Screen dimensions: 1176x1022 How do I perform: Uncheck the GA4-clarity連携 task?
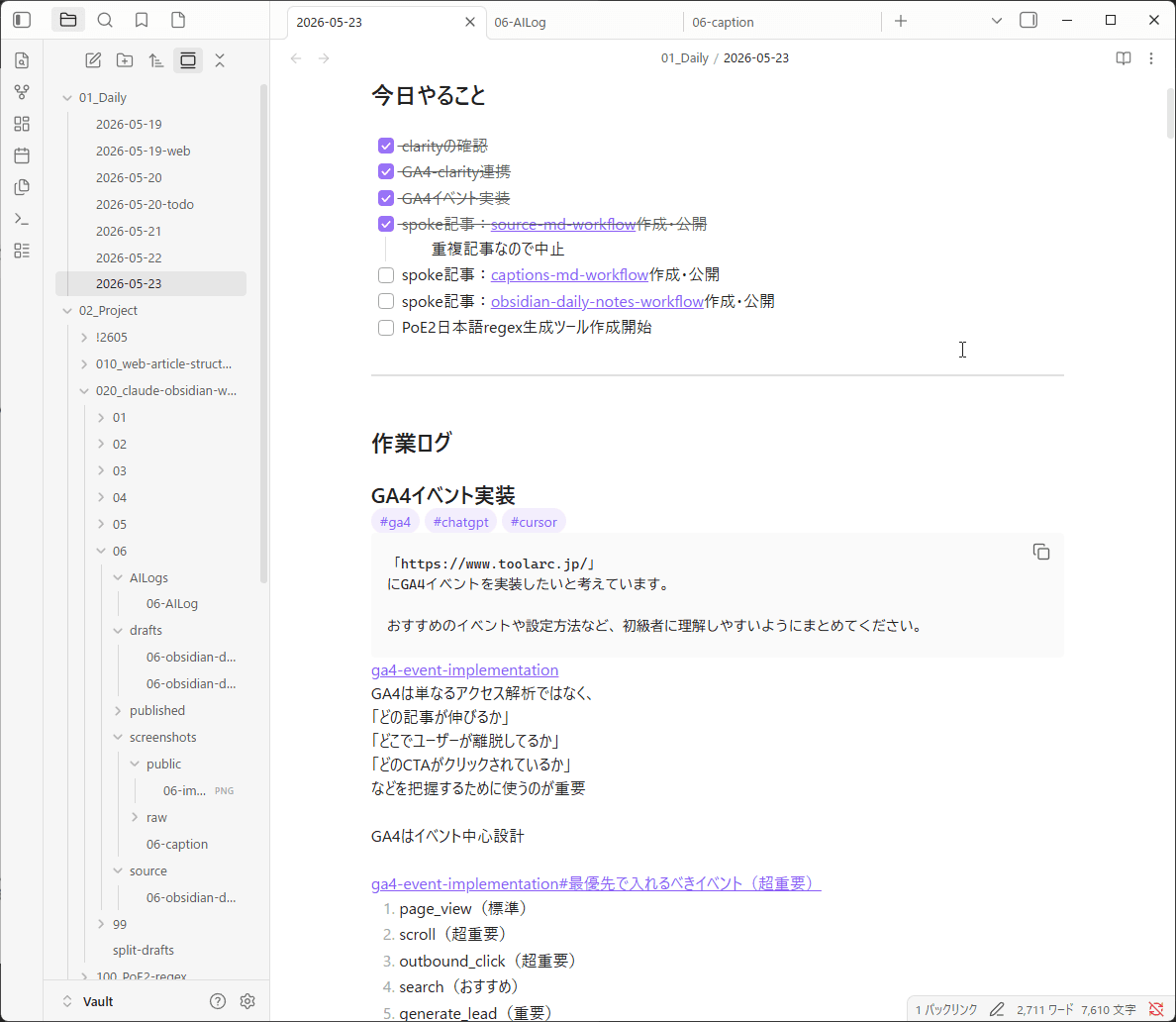385,172
